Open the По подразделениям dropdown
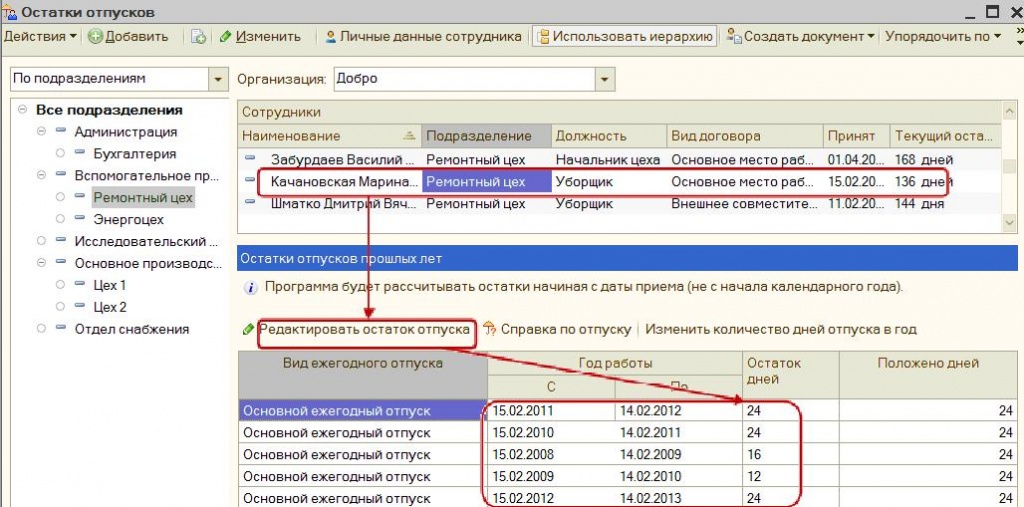This screenshot has height=507, width=1024. tap(218, 78)
